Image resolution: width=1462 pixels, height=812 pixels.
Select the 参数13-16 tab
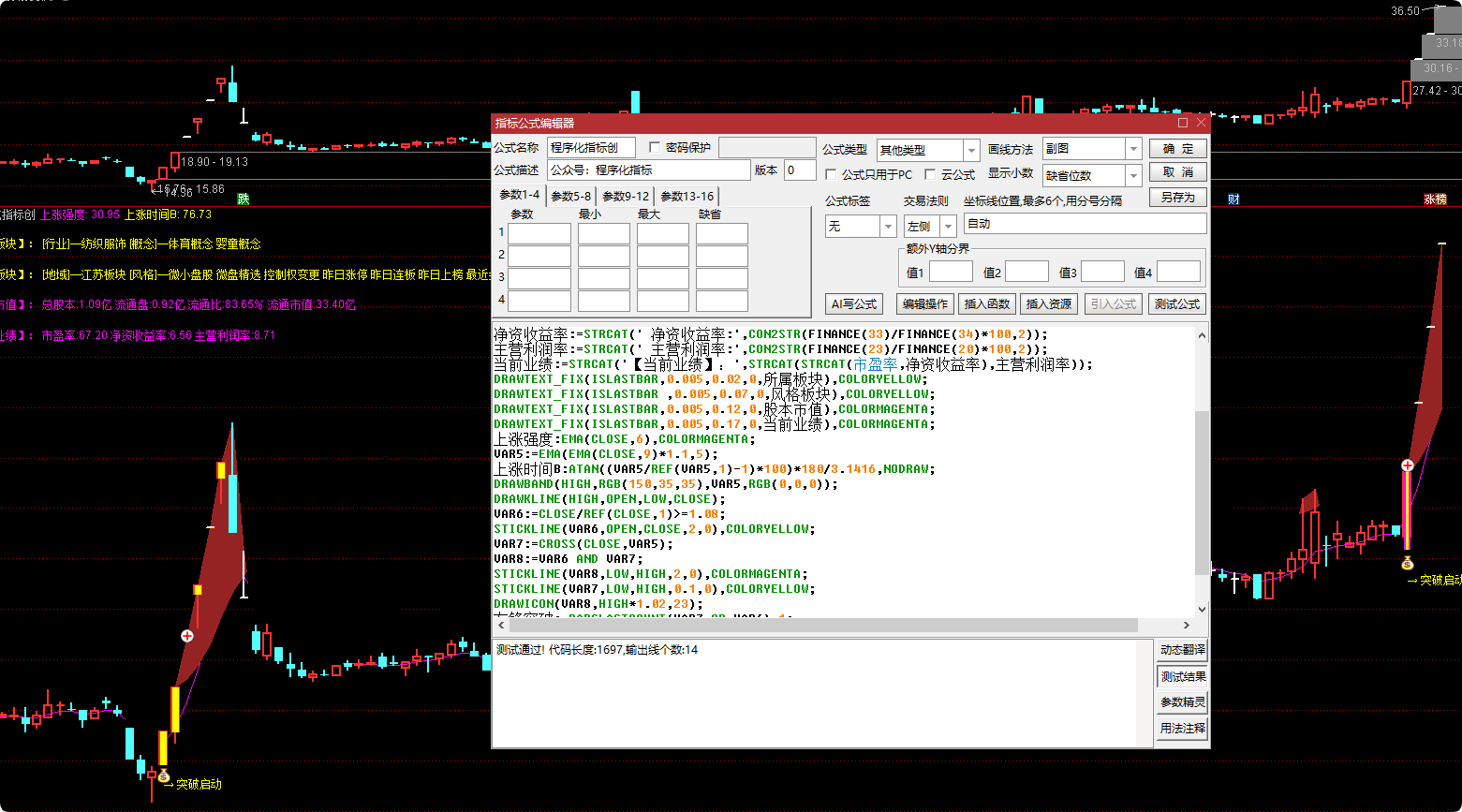pos(687,196)
